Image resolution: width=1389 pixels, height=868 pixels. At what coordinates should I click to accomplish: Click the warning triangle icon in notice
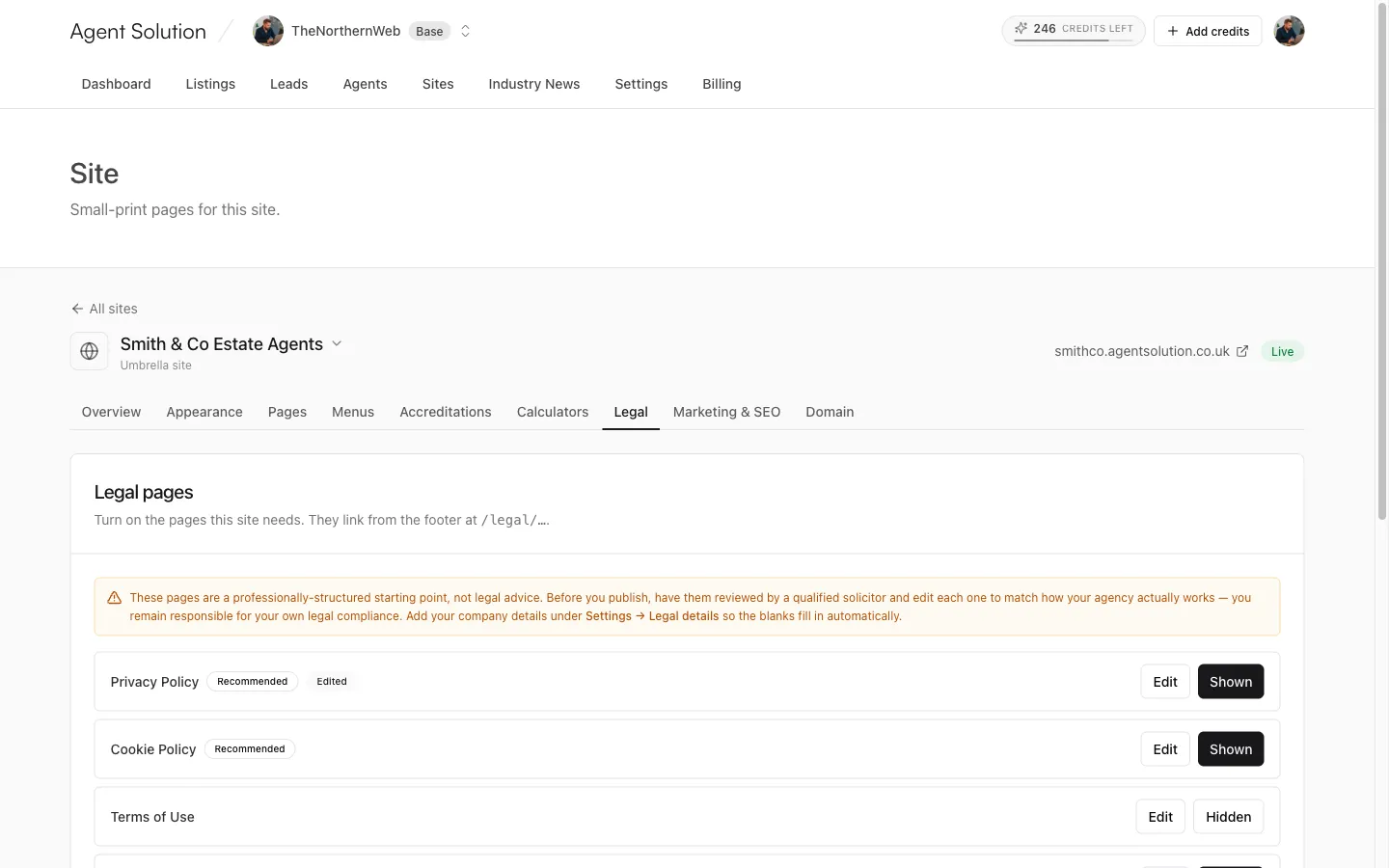[114, 598]
